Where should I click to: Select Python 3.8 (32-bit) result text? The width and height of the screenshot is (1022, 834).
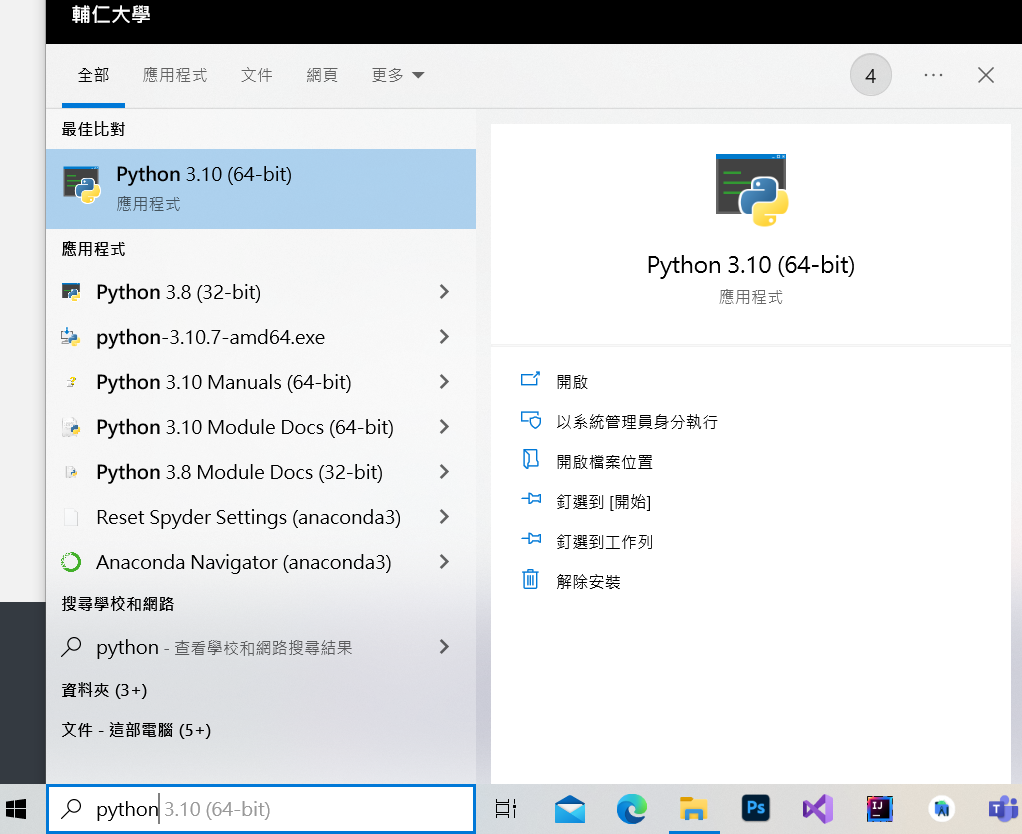[x=179, y=292]
